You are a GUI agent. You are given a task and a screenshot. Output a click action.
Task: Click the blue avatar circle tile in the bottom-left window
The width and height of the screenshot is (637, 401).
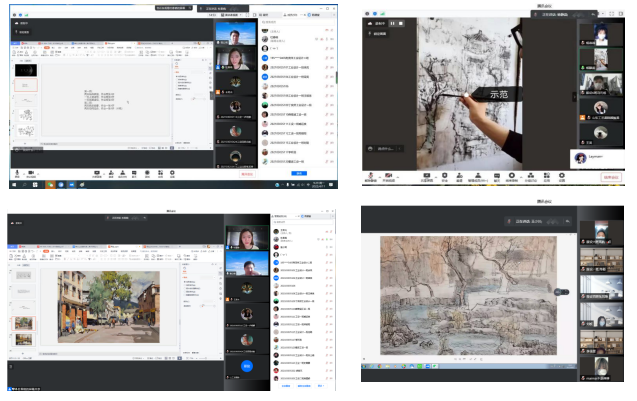[247, 366]
